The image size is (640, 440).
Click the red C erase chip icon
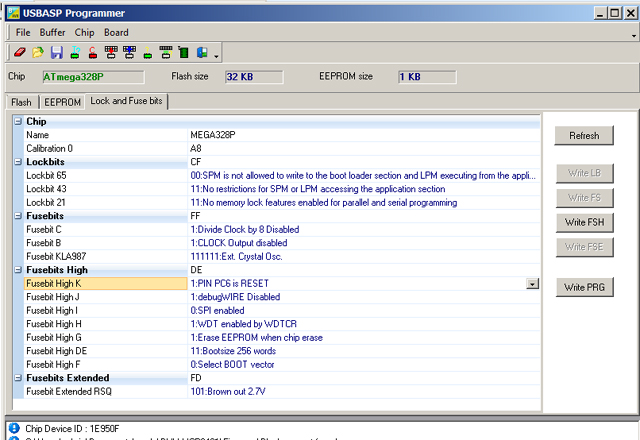(x=92, y=52)
